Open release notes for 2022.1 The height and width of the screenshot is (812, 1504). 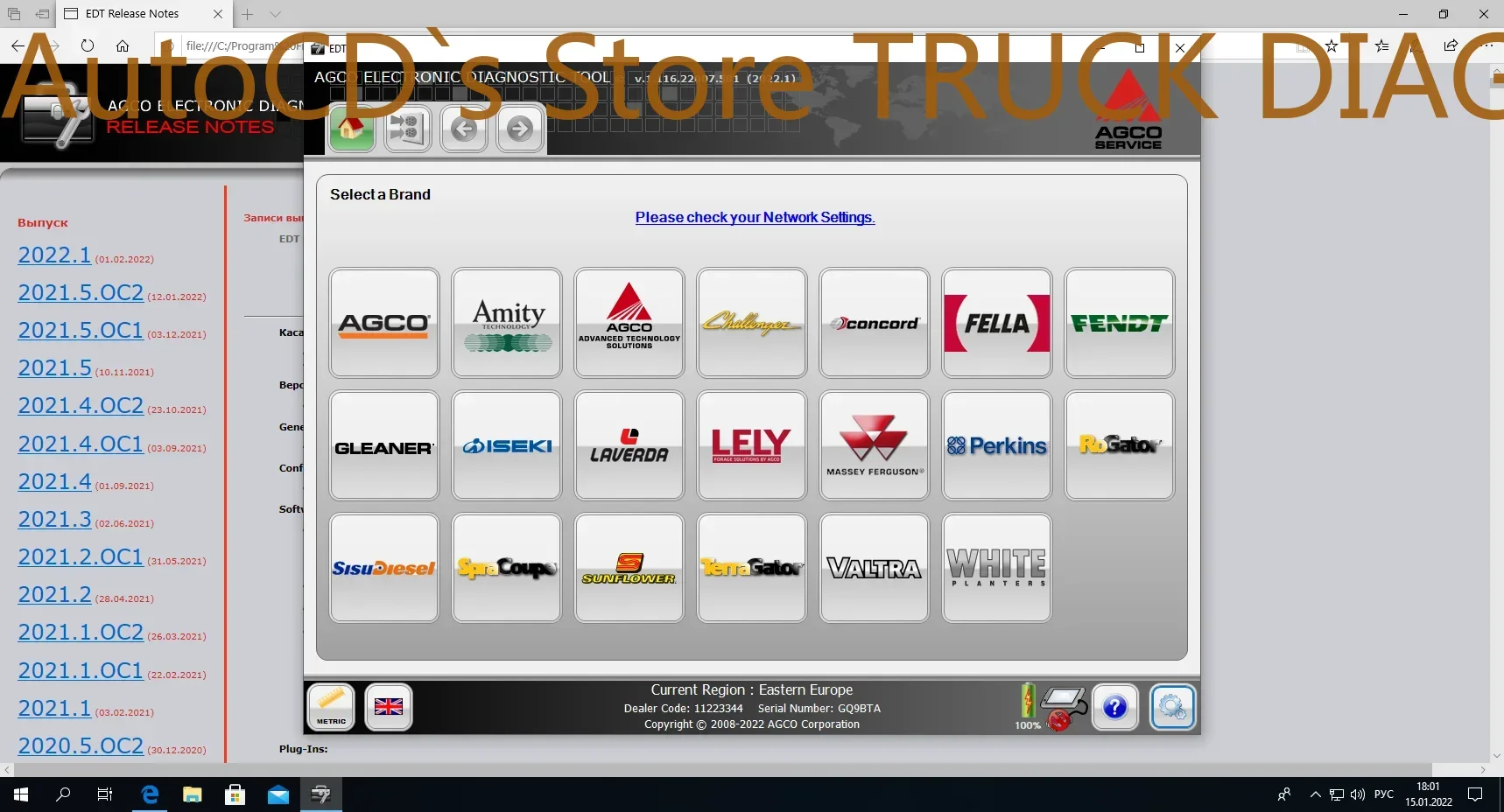[x=54, y=255]
